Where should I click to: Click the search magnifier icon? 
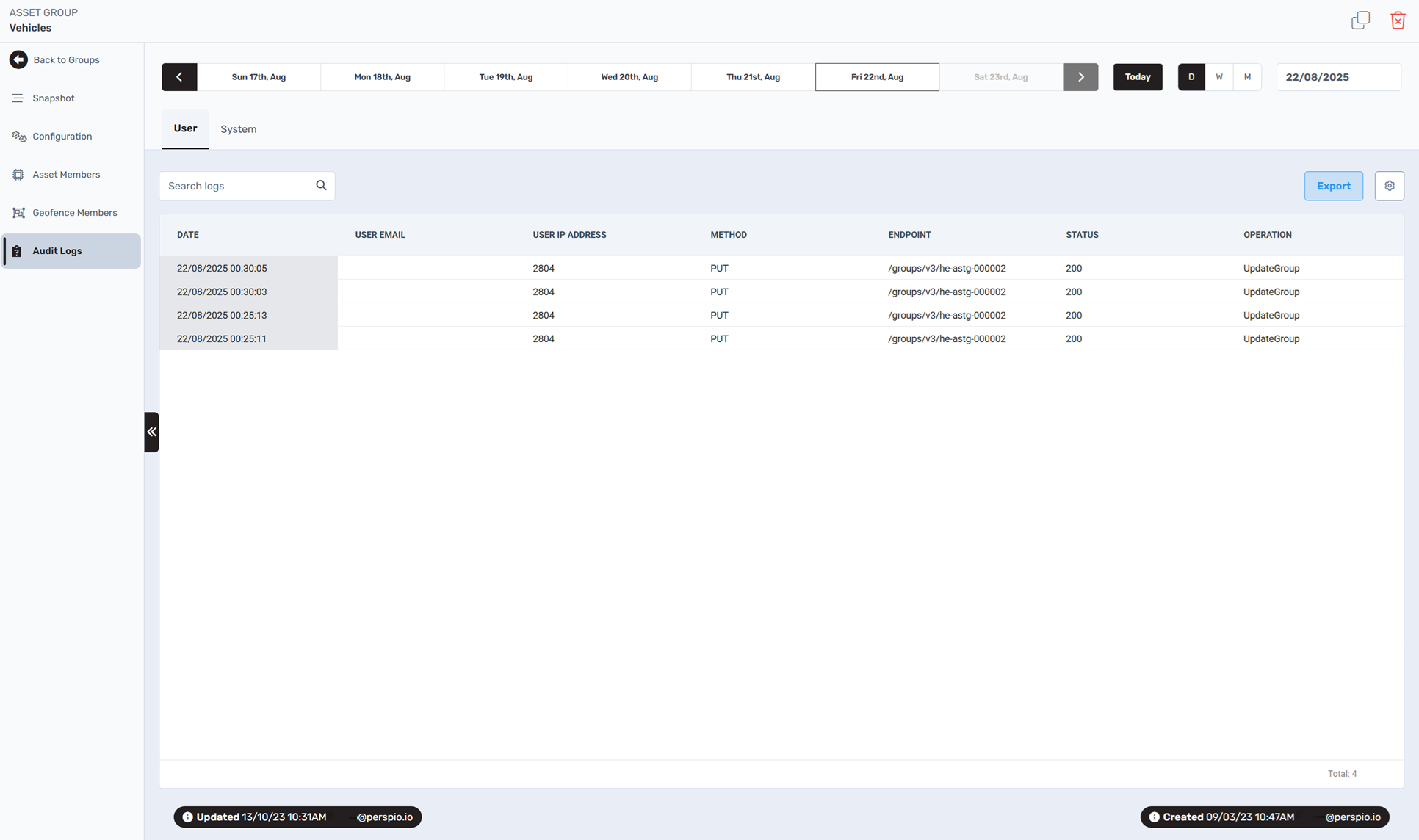(321, 185)
